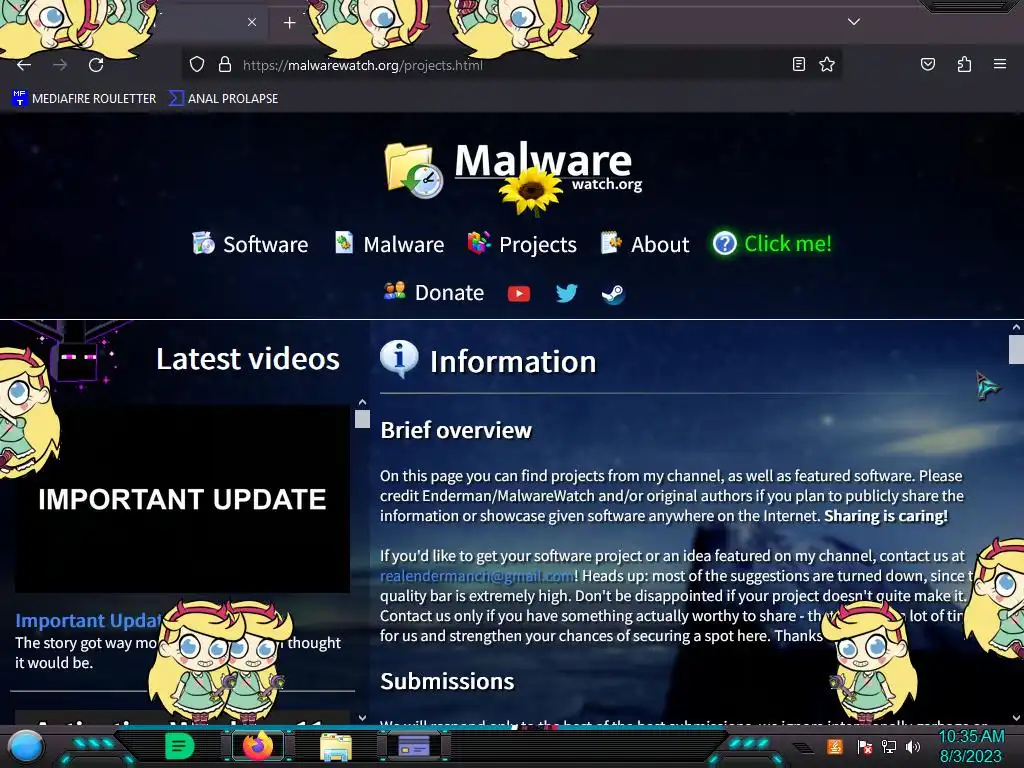1024x768 pixels.
Task: Close the current browser tab
Action: pos(252,22)
